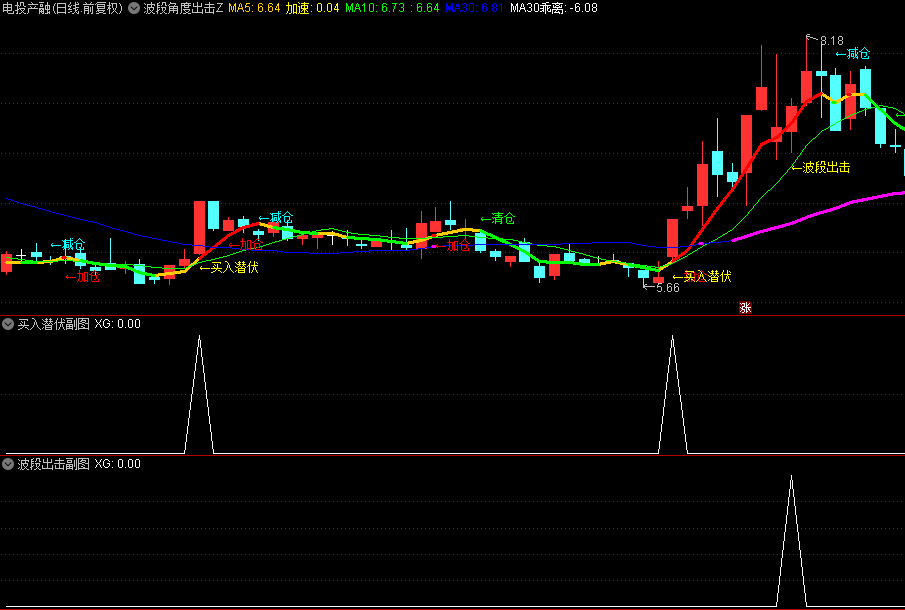This screenshot has height=610, width=905.
Task: Click the ←买入潜伏 label beside 5.66 low
Action: point(702,276)
